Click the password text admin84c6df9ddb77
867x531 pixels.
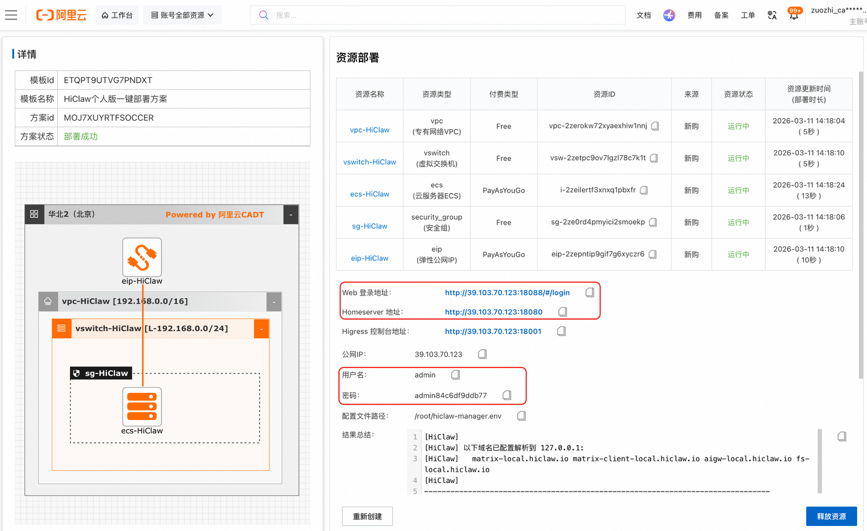click(451, 395)
